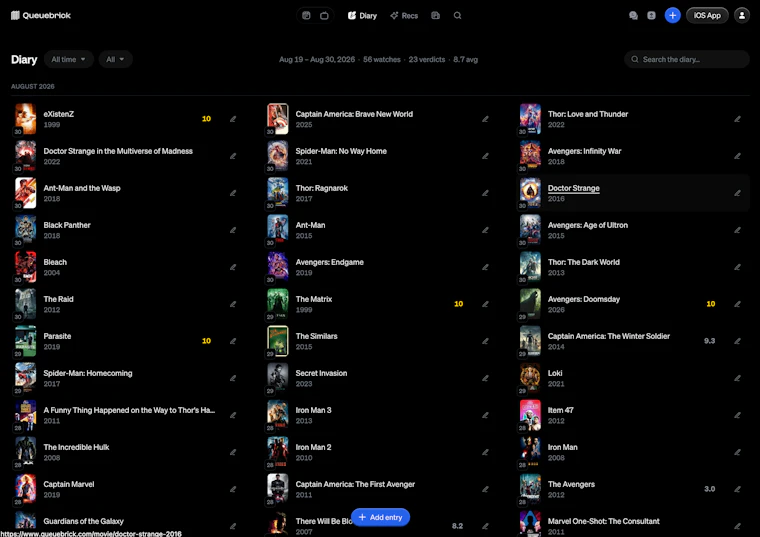Expand the All time dropdown
This screenshot has width=760, height=537.
[x=69, y=59]
